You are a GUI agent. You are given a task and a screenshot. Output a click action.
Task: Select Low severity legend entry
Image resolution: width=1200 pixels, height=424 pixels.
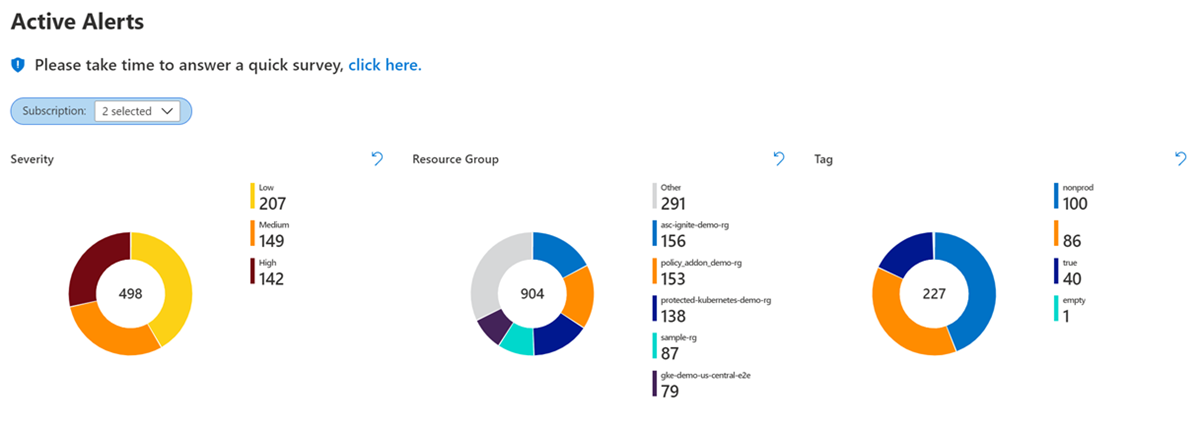(x=270, y=197)
